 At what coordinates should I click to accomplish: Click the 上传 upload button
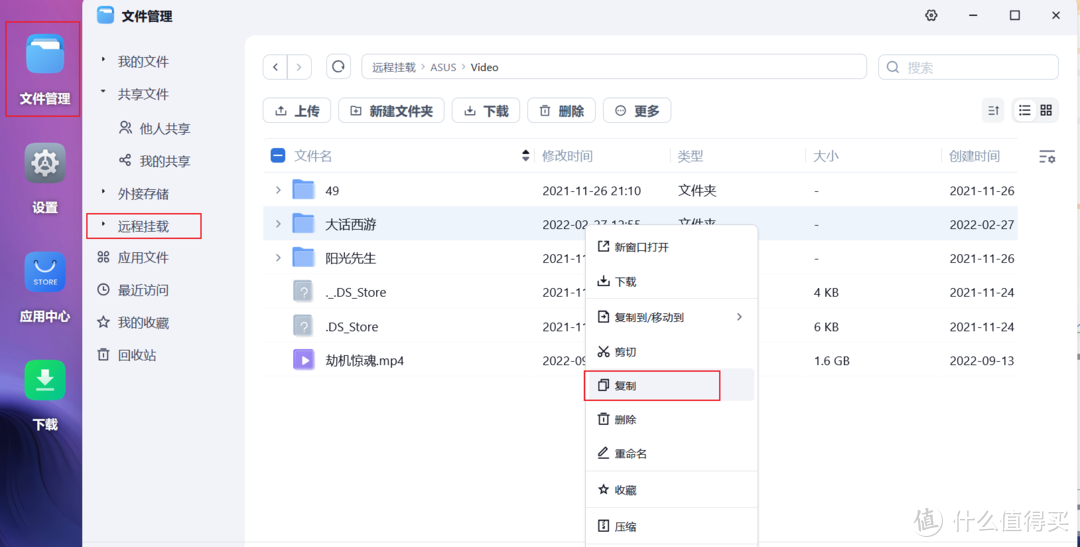tap(297, 110)
